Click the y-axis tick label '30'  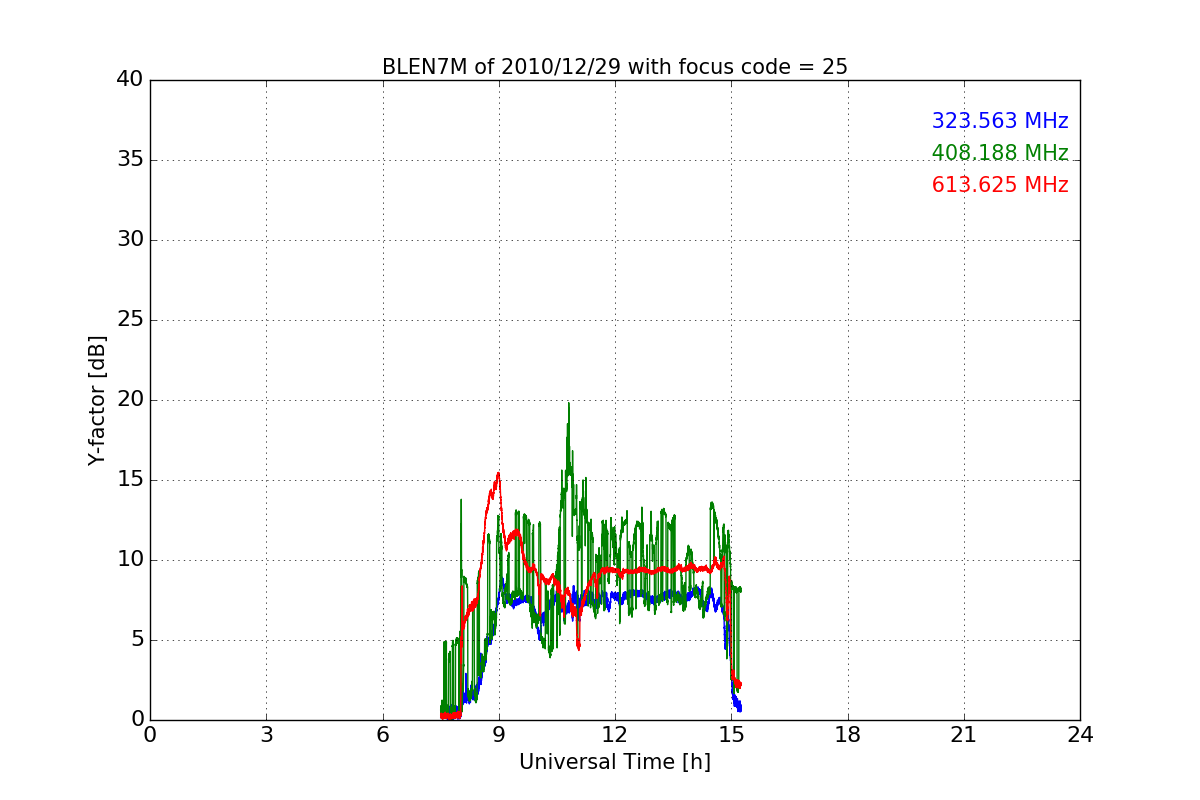(131, 240)
